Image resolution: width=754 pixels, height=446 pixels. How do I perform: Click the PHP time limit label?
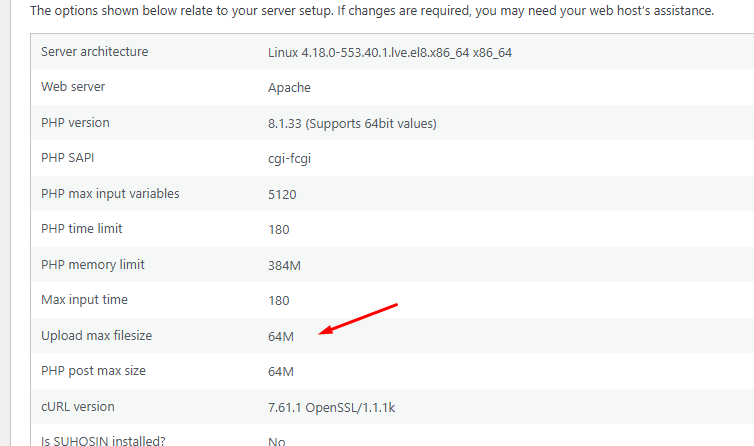(81, 229)
